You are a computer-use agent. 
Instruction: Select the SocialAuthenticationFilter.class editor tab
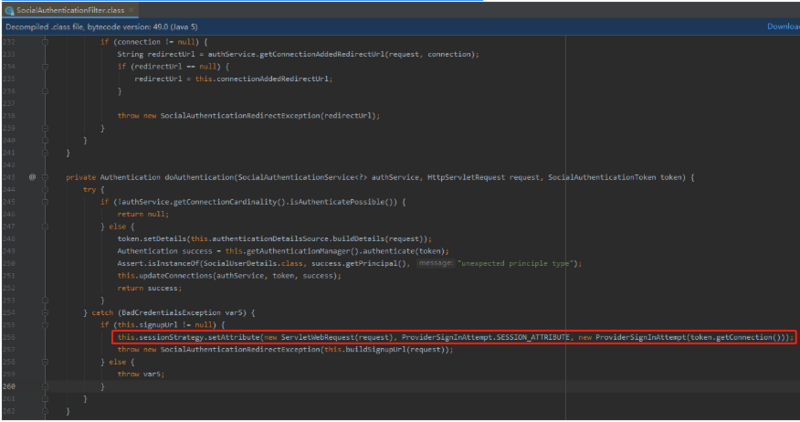pos(70,10)
